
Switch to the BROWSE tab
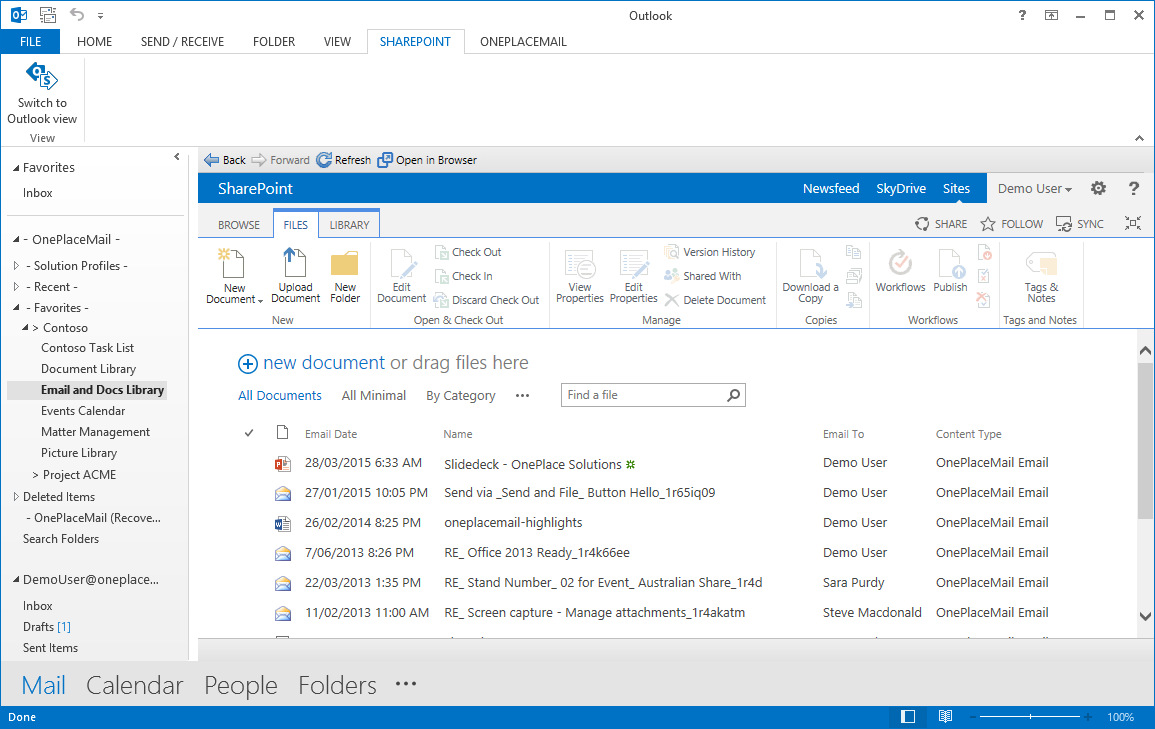(x=239, y=225)
